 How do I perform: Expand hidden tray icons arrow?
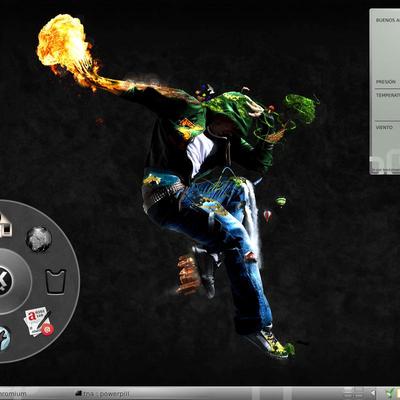[373, 394]
